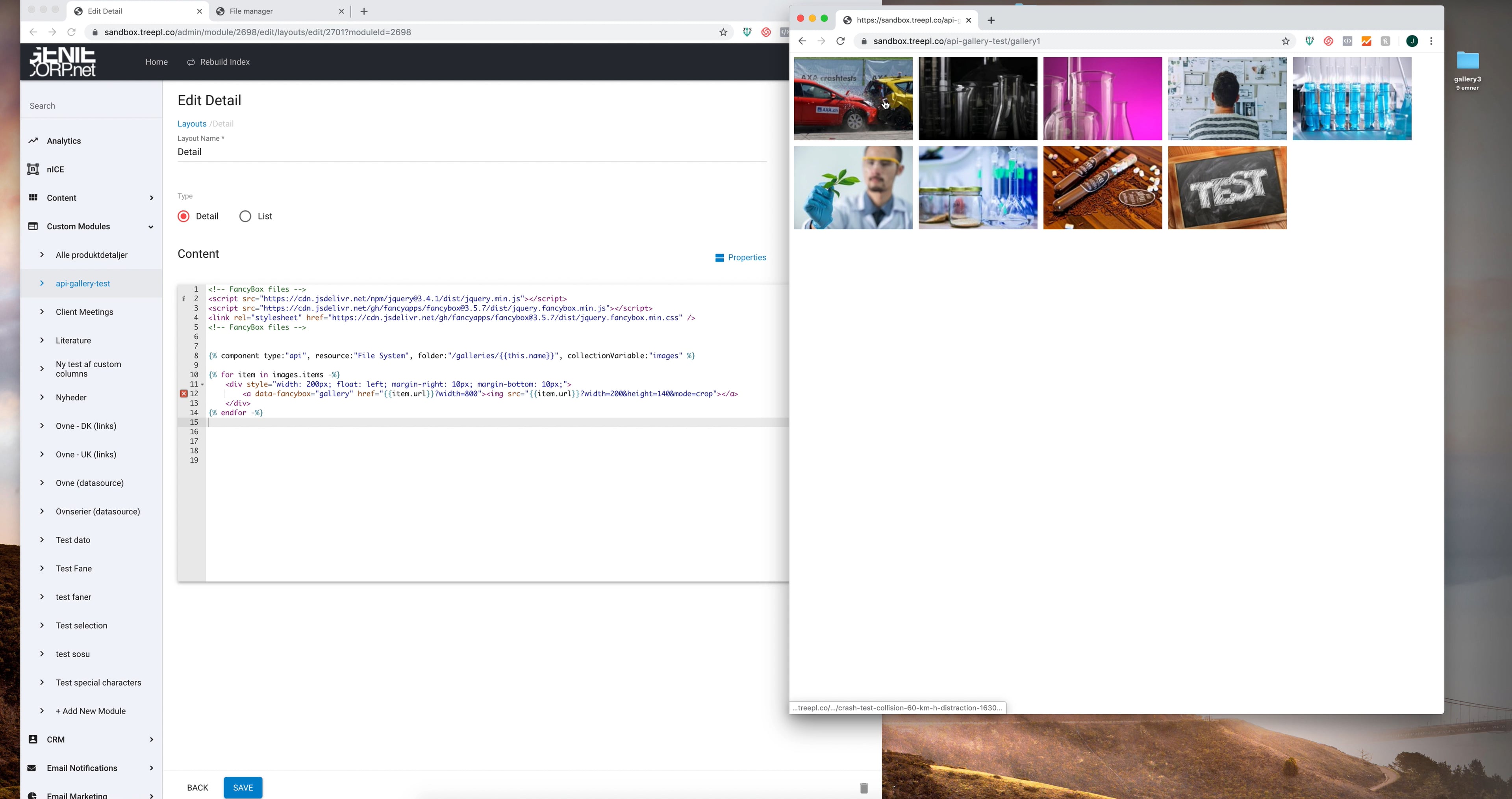This screenshot has height=799, width=1512.
Task: Open the api-gallery-test module
Action: (83, 284)
